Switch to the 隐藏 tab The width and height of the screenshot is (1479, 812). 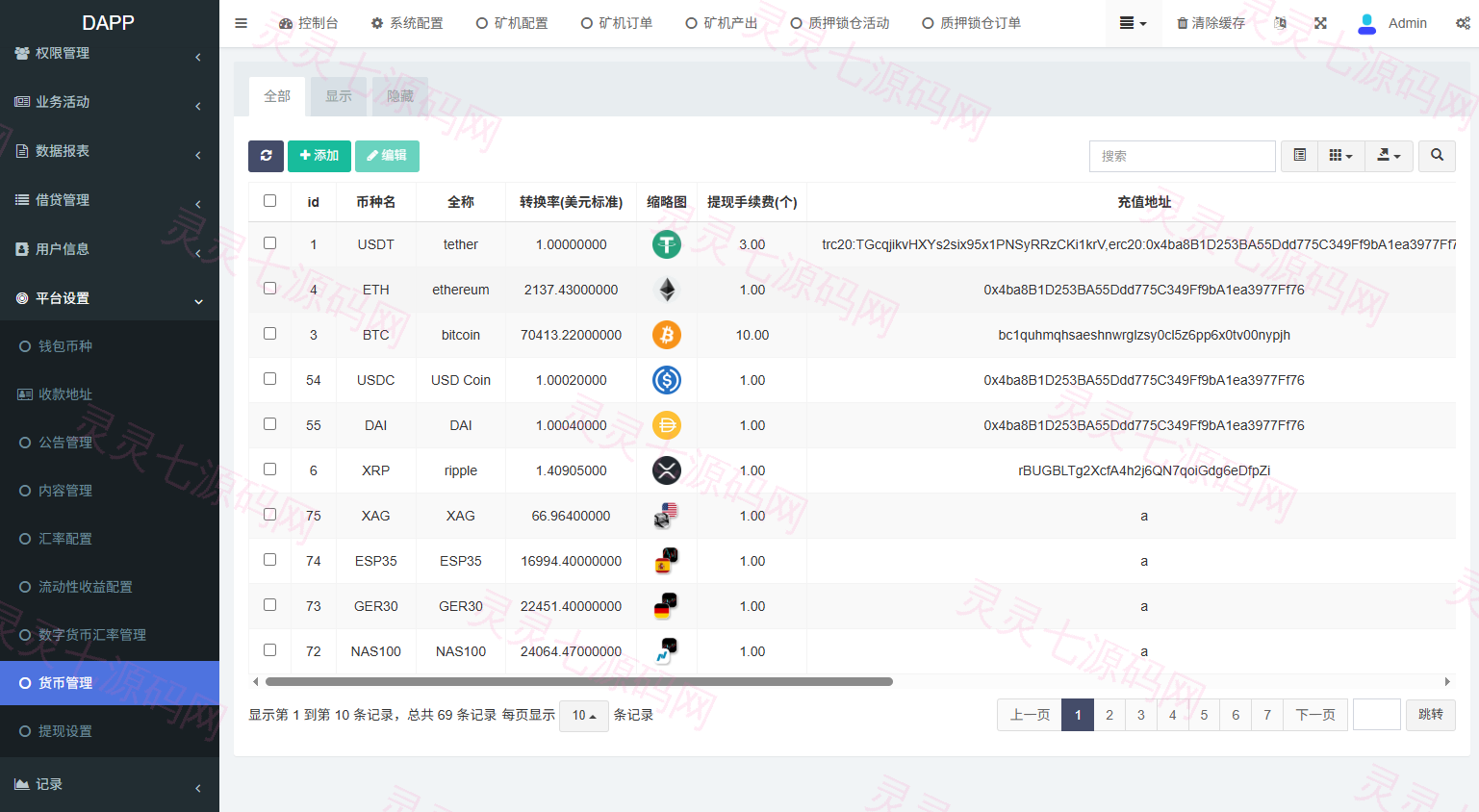pos(400,96)
